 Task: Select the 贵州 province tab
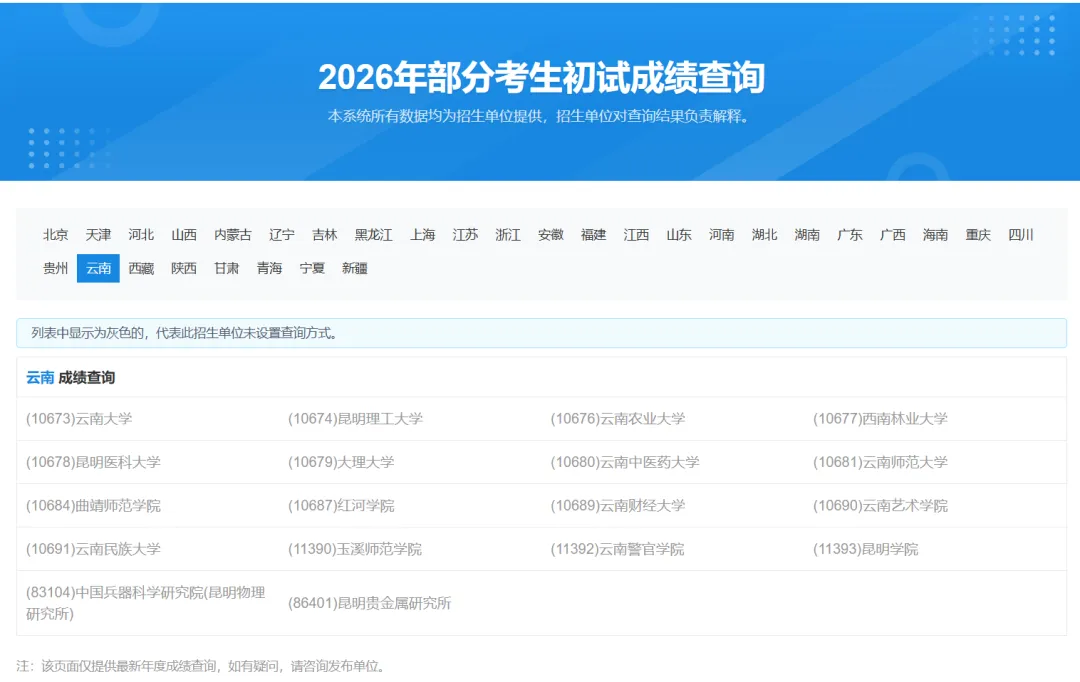[x=56, y=268]
